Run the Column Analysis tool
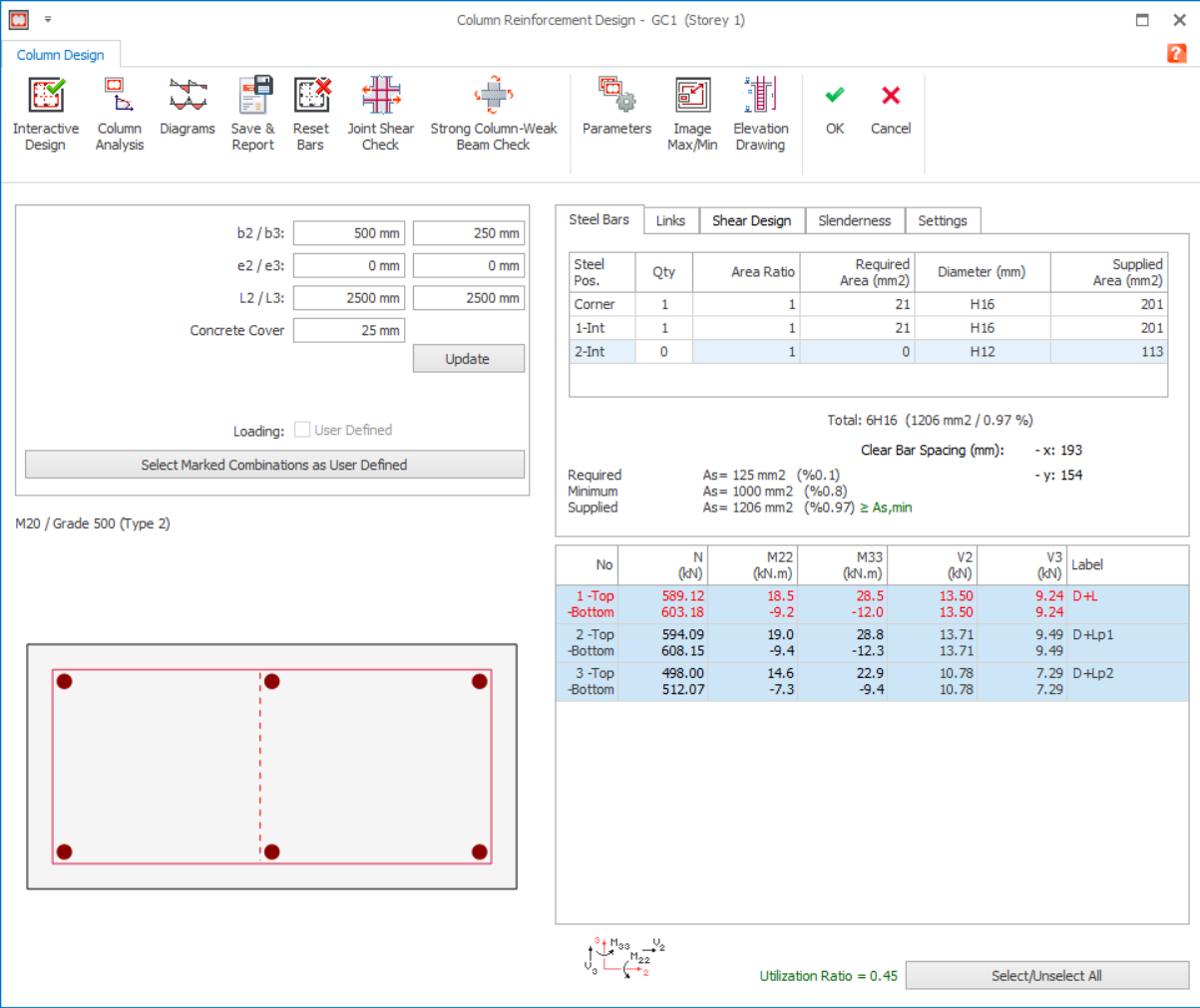The image size is (1200, 1008). click(119, 113)
